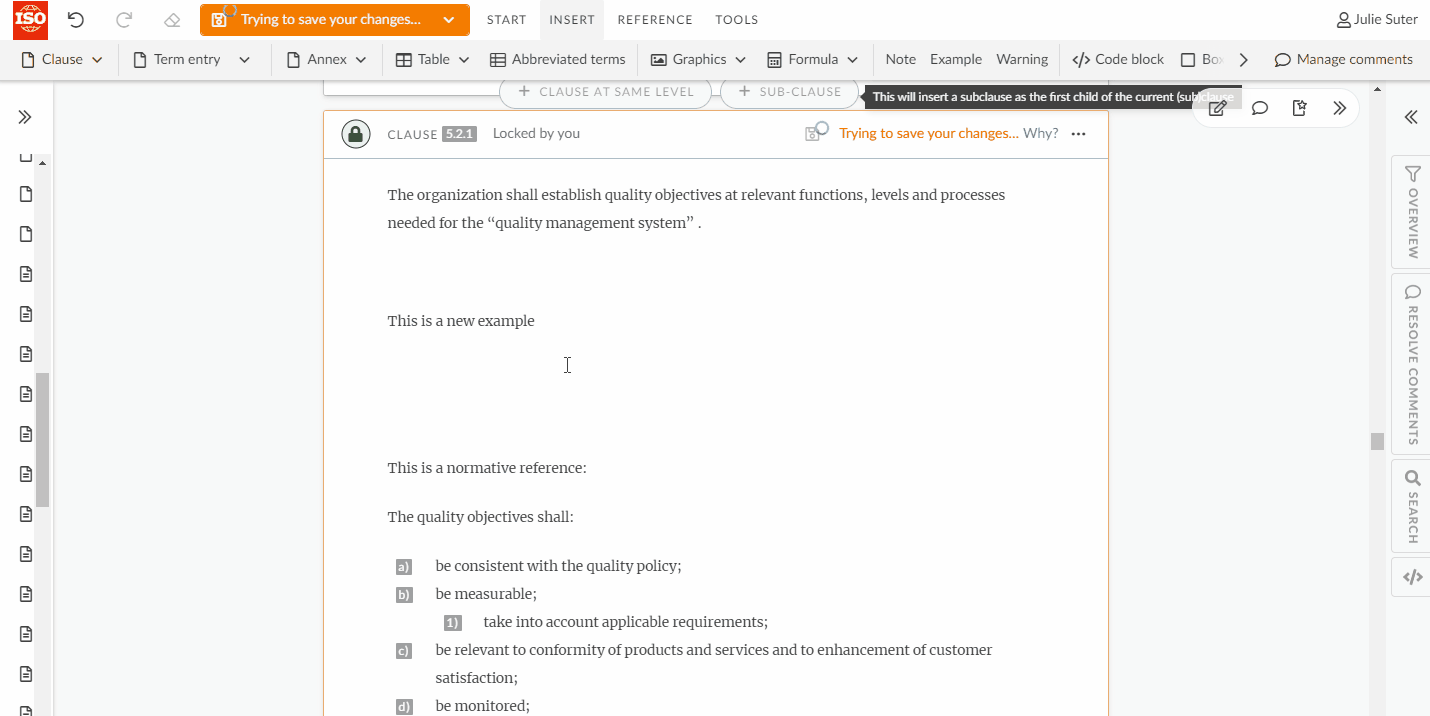The width and height of the screenshot is (1430, 716).
Task: Undo the last change
Action: click(x=76, y=20)
